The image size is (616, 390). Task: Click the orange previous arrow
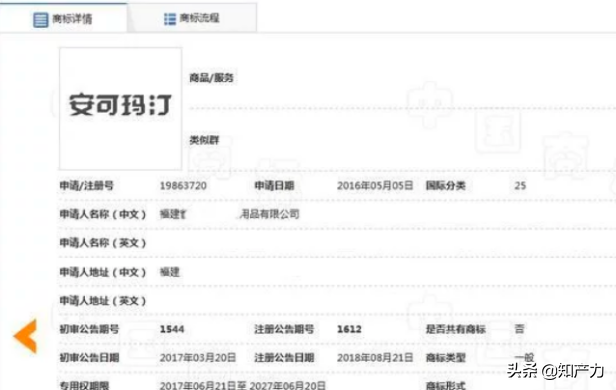[25, 336]
